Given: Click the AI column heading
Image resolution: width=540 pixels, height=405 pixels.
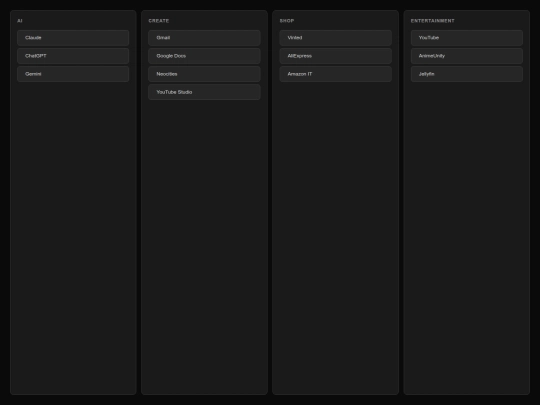Looking at the screenshot, I should [20, 21].
